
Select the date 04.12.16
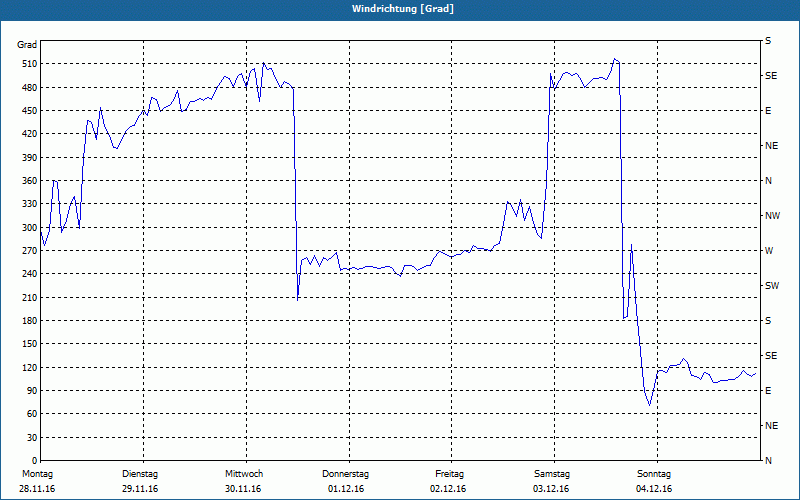654,489
